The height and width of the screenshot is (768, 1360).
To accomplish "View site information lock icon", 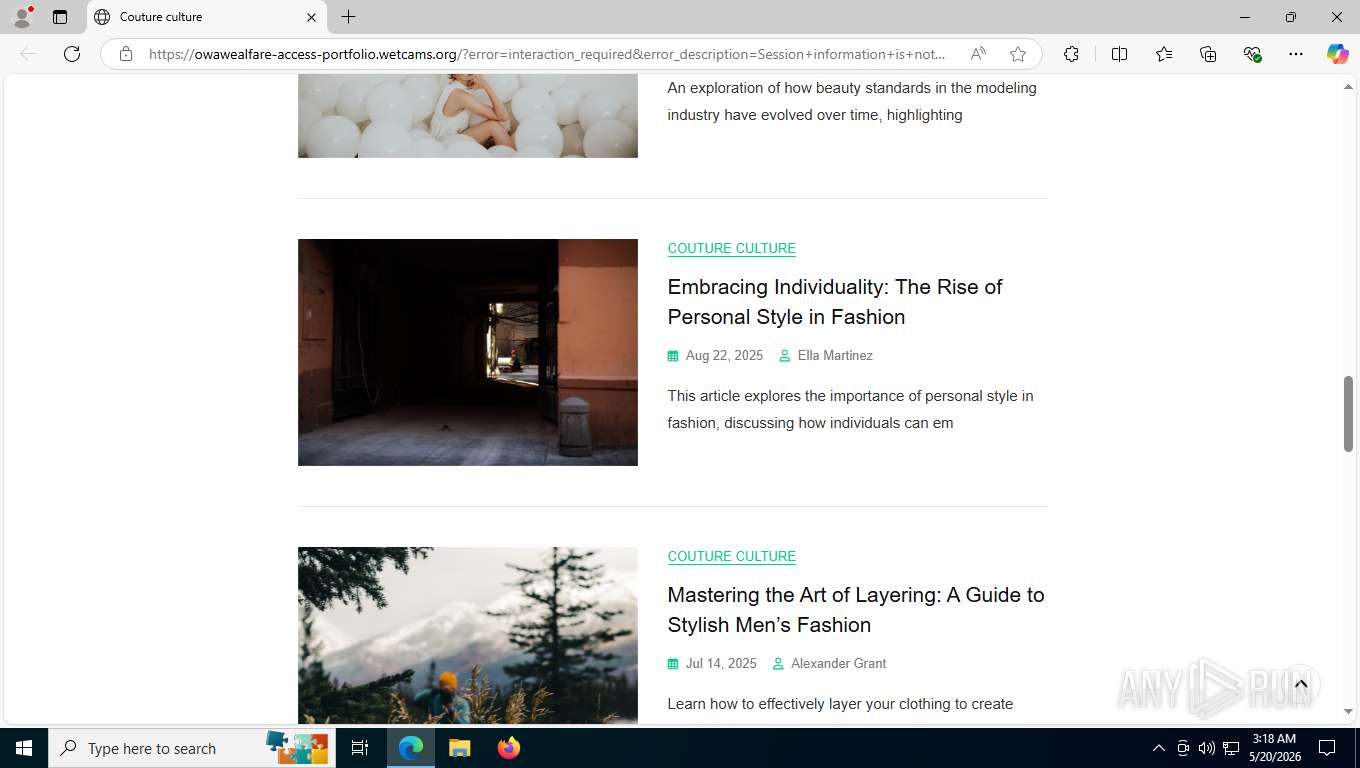I will click(126, 54).
